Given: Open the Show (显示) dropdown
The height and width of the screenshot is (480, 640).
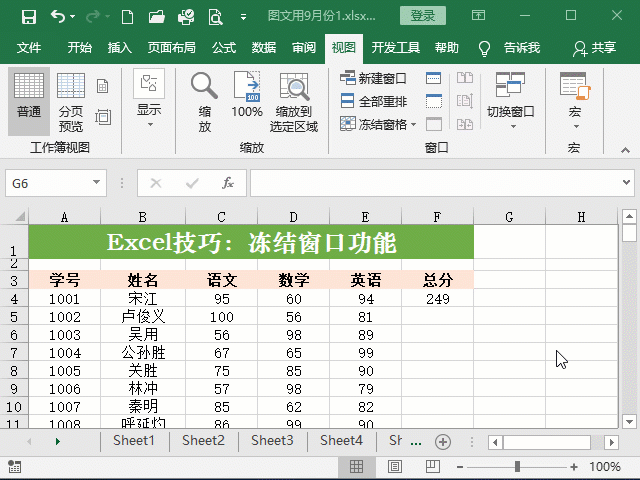Looking at the screenshot, I should [149, 100].
